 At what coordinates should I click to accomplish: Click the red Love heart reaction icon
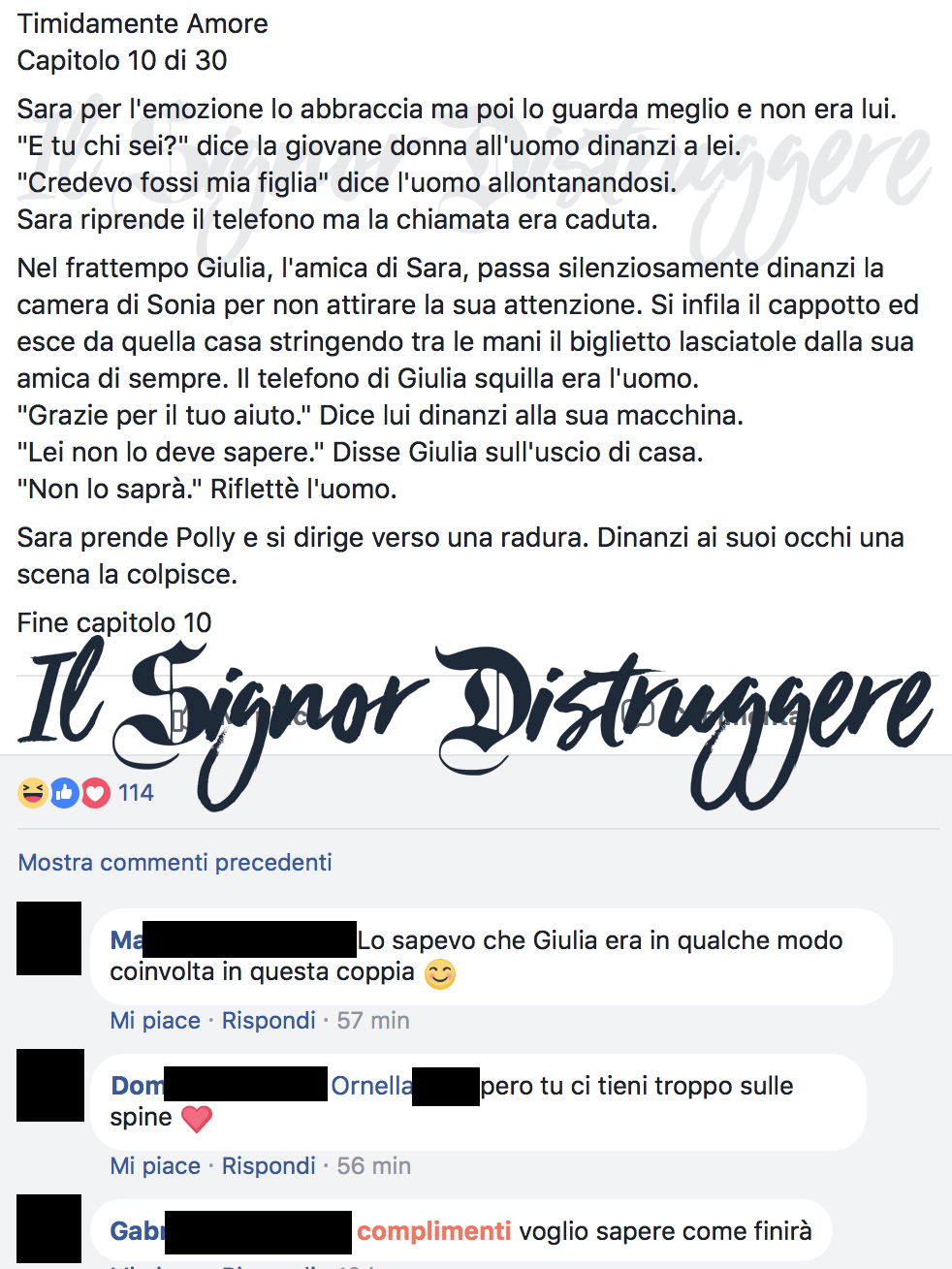click(x=95, y=793)
